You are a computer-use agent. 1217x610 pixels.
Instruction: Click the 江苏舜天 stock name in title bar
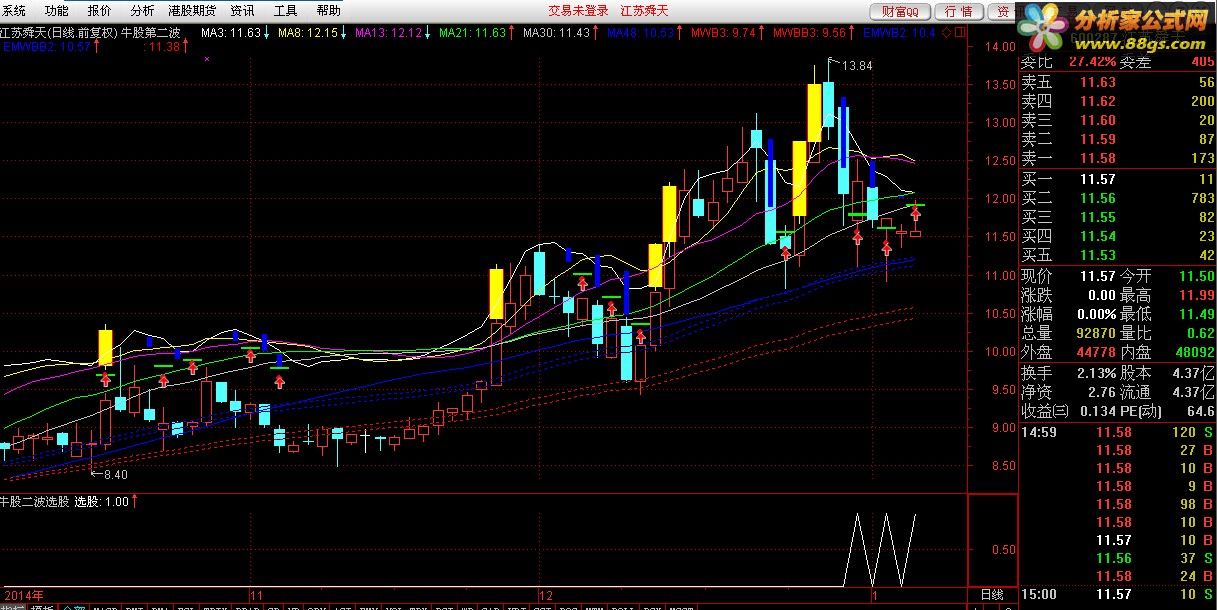tap(642, 11)
